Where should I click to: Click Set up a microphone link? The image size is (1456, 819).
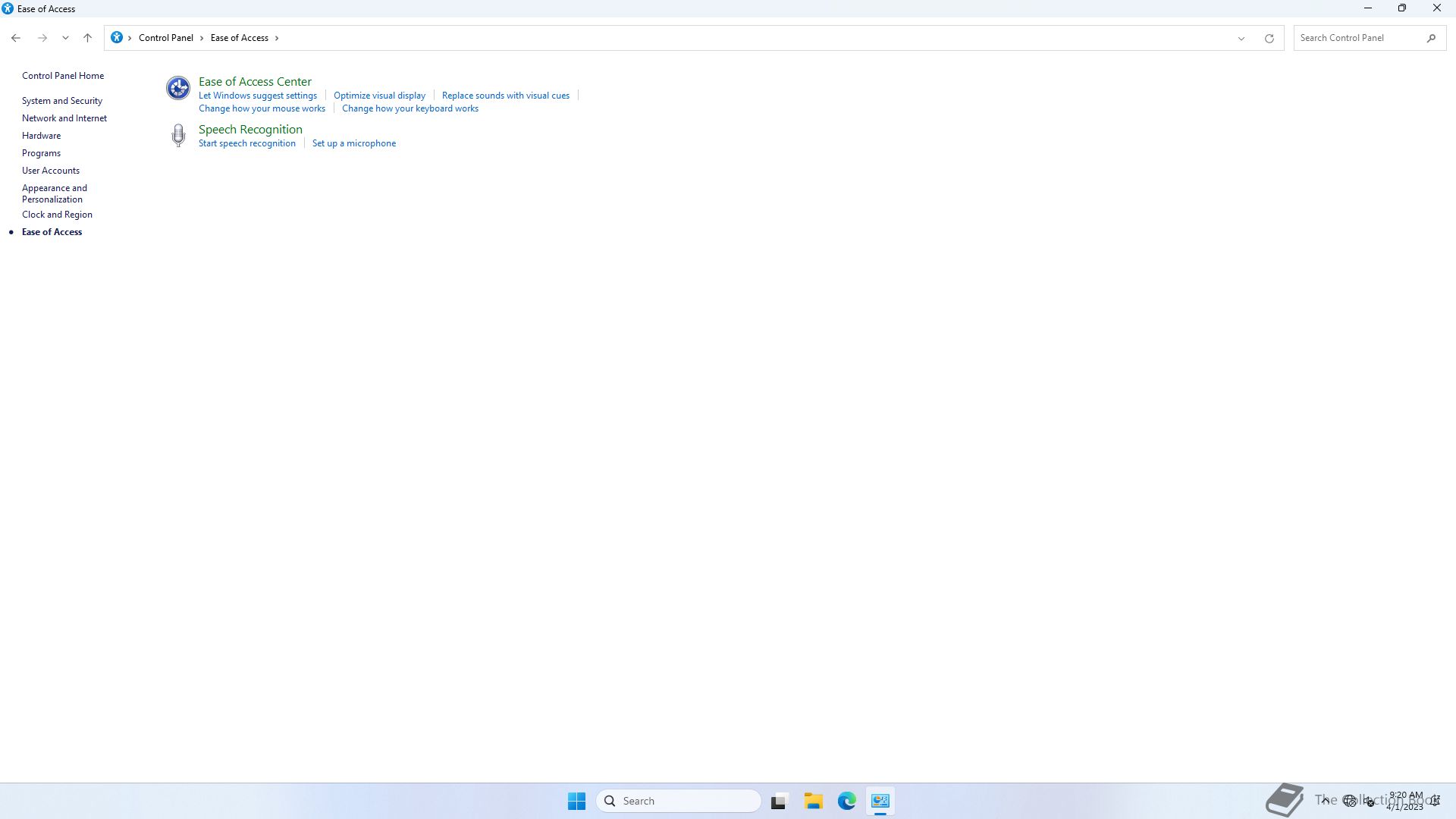[x=353, y=143]
